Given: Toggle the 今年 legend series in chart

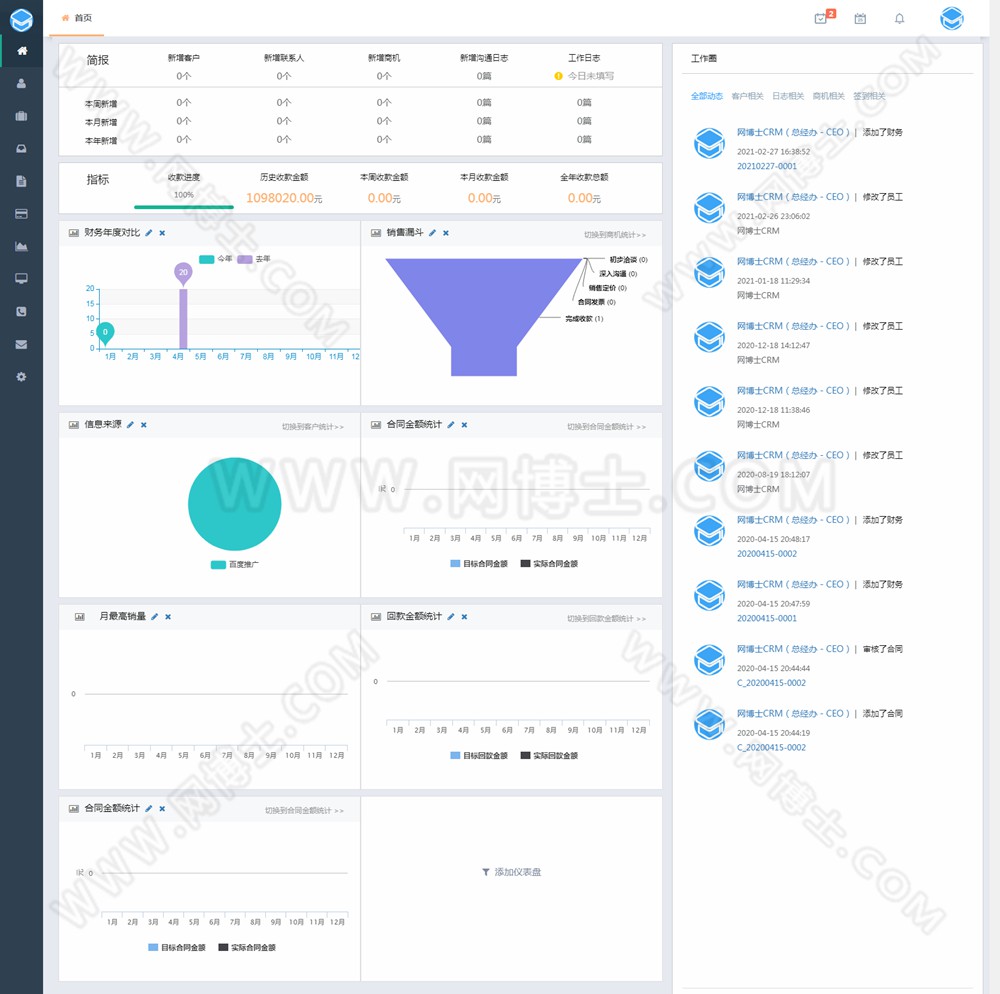Looking at the screenshot, I should 216,259.
